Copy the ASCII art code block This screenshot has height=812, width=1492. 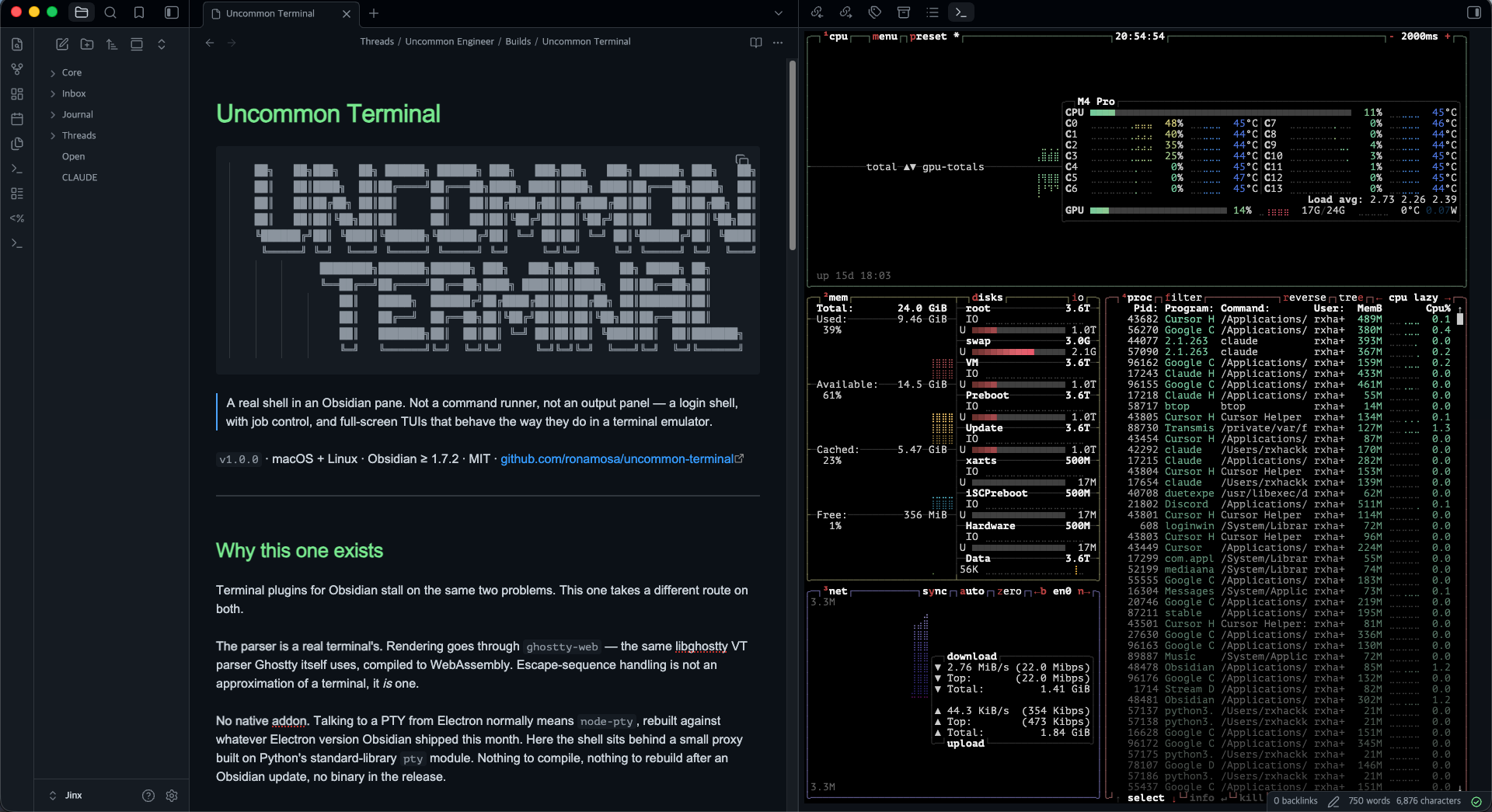tap(742, 161)
